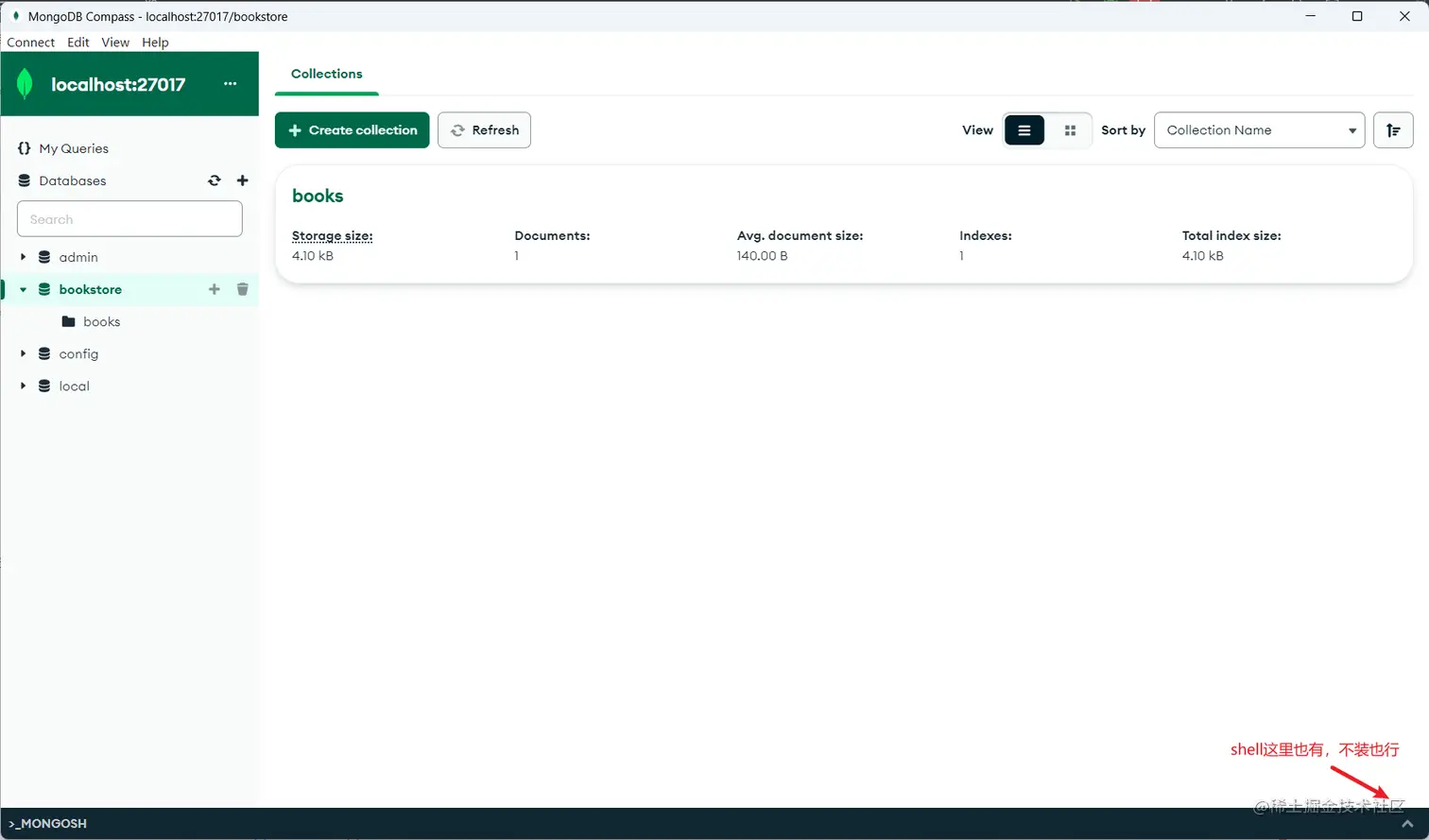Select the admin database
Screen dimensions: 1429x840
[x=78, y=257]
